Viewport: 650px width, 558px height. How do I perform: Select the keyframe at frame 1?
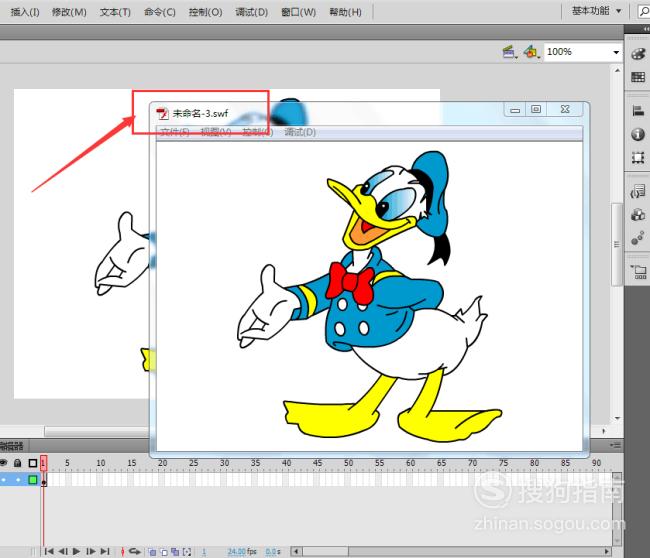(x=44, y=480)
